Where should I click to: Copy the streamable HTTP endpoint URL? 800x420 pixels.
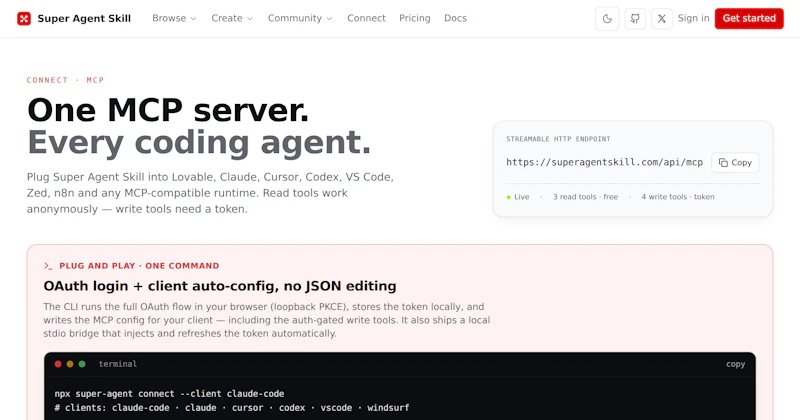click(735, 162)
